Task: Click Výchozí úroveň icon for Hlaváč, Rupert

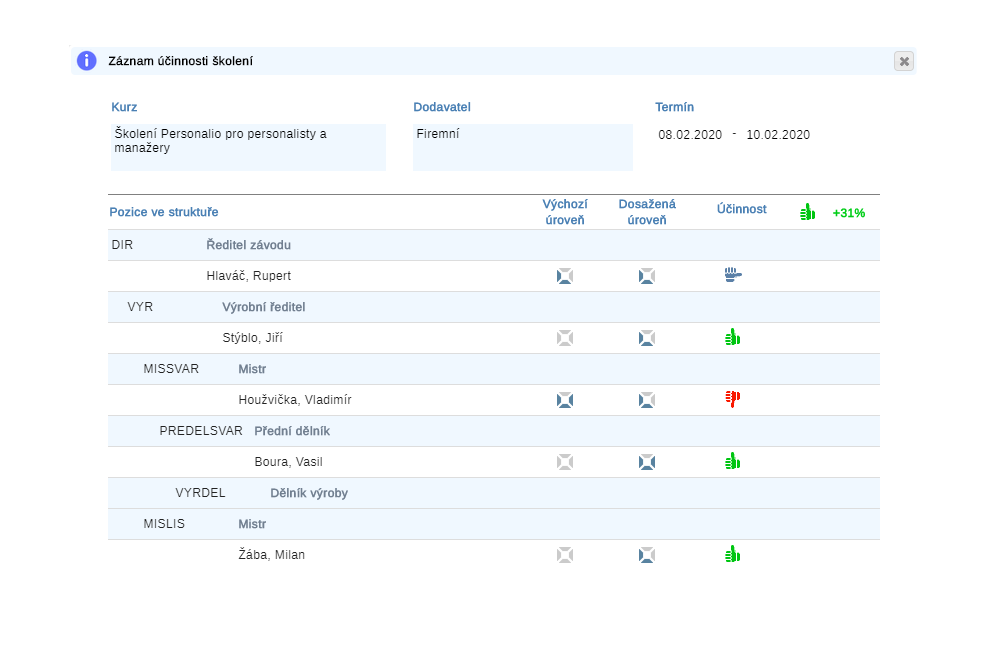Action: (565, 276)
